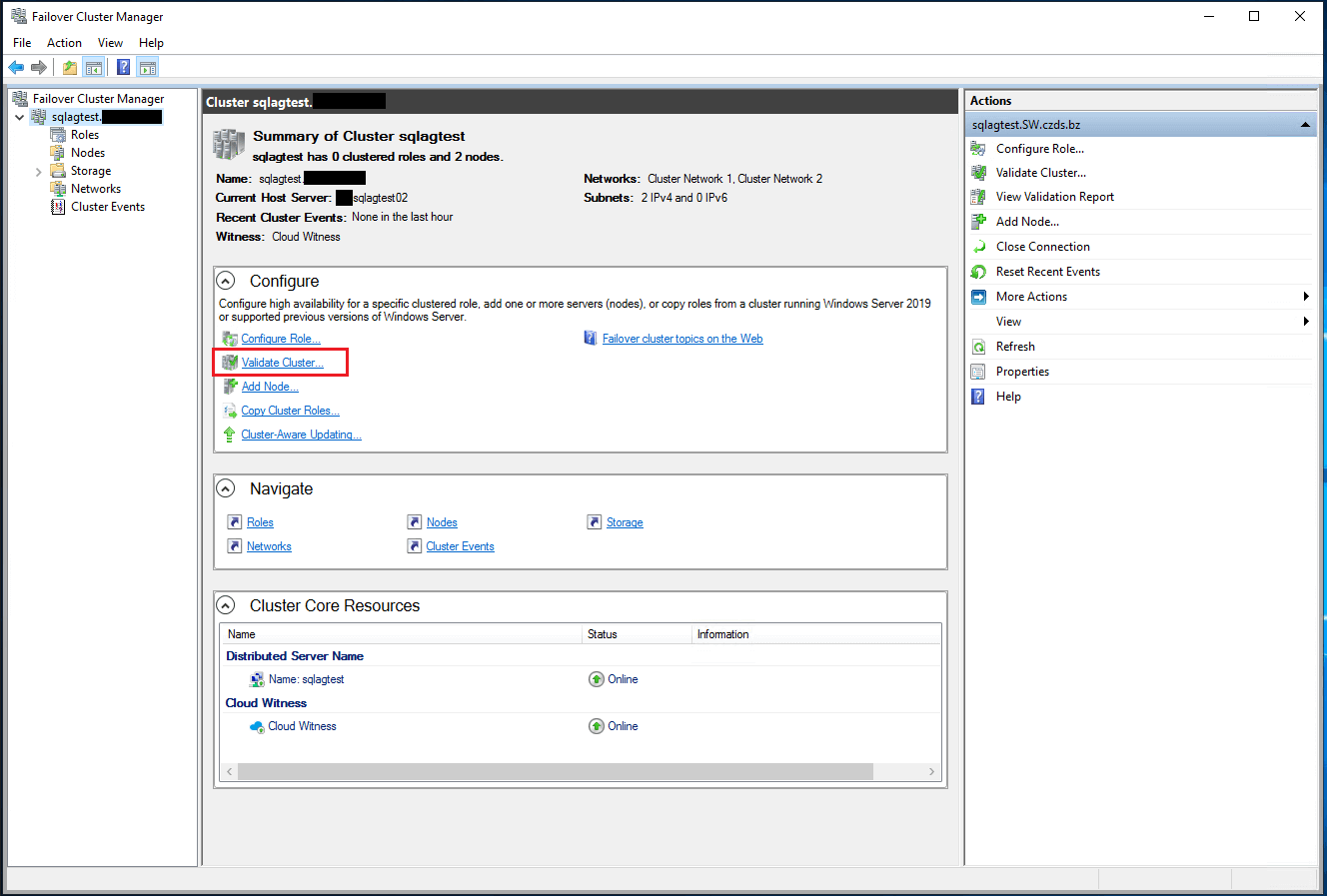The image size is (1327, 896).
Task: Click the Back arrow in the toolbar
Action: [x=16, y=68]
